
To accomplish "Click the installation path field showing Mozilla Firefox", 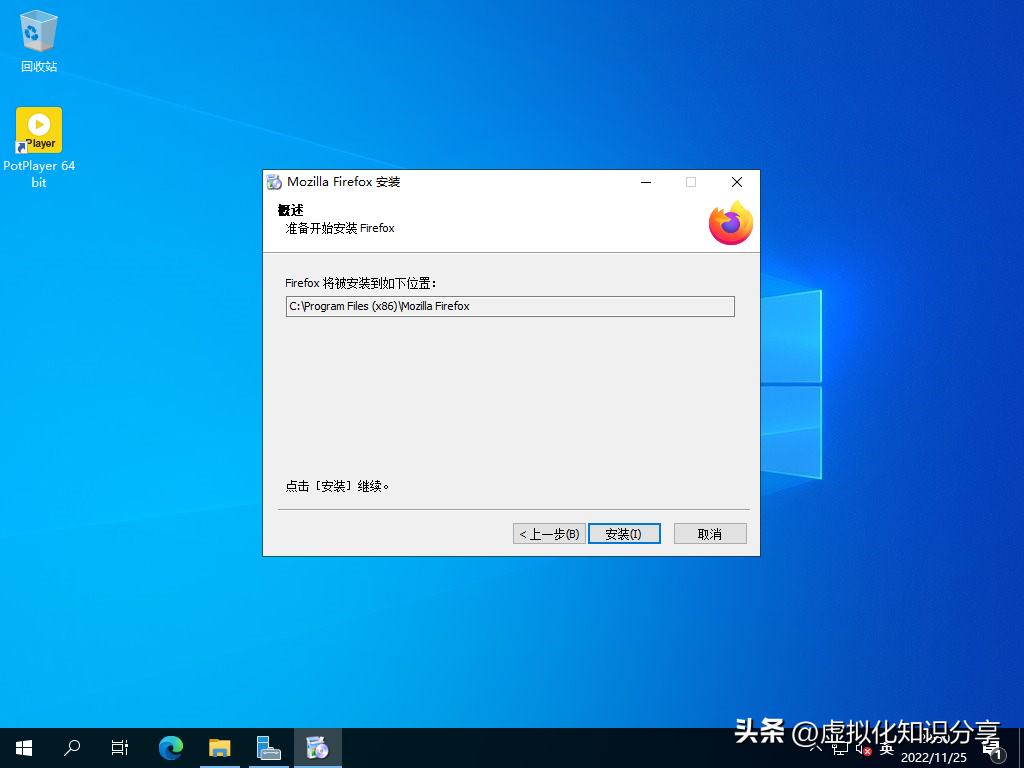I will [510, 306].
